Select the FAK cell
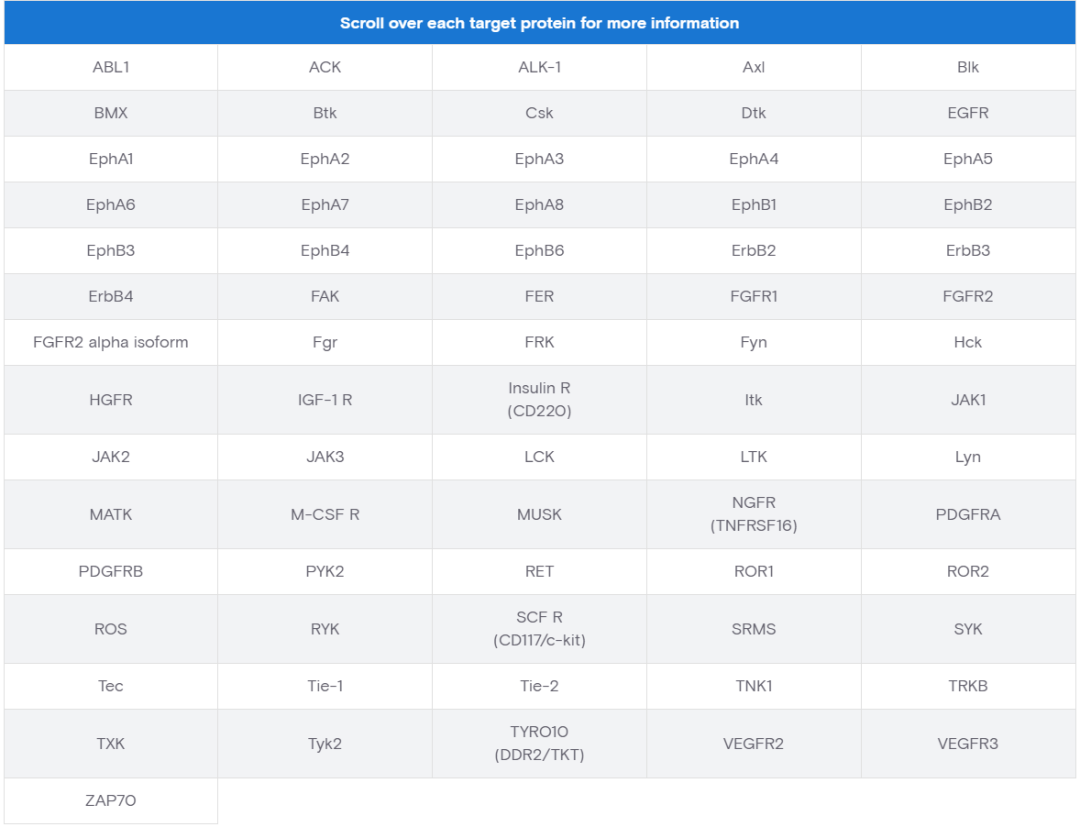 tap(325, 297)
